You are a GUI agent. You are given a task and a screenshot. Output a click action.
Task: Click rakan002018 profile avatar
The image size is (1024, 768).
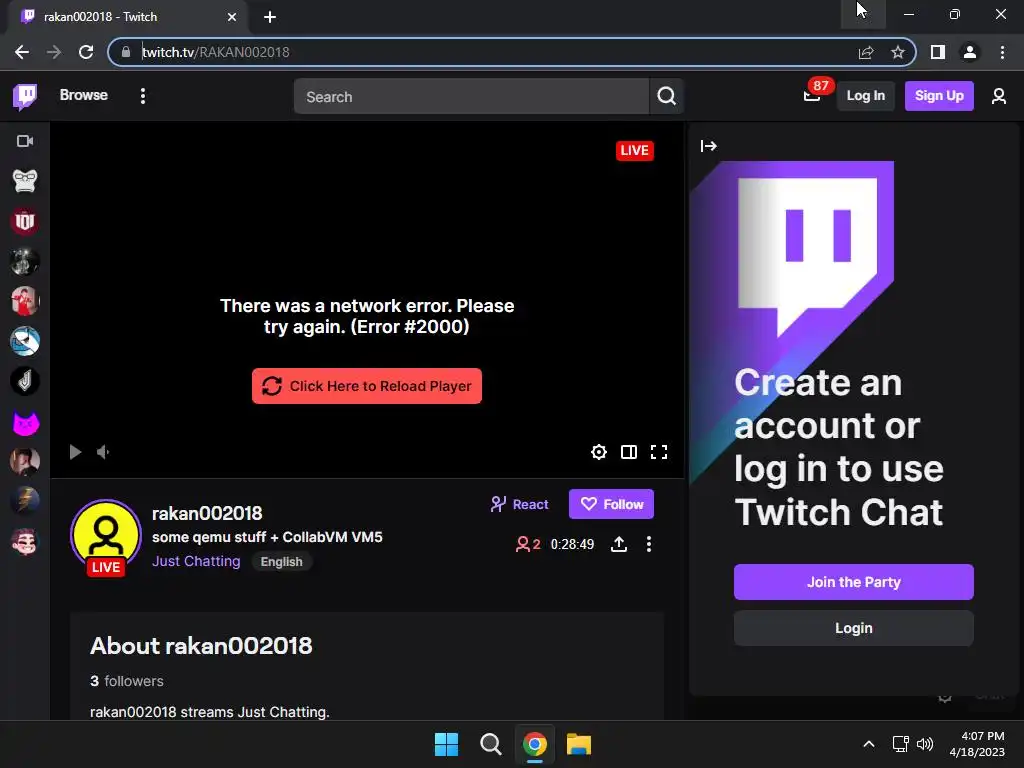coord(105,536)
